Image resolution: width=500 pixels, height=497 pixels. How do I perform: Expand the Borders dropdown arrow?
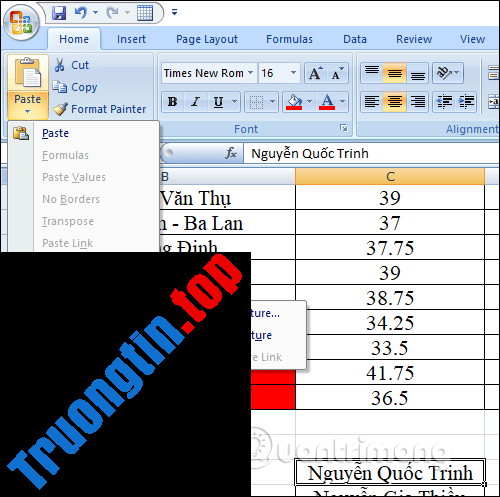273,102
